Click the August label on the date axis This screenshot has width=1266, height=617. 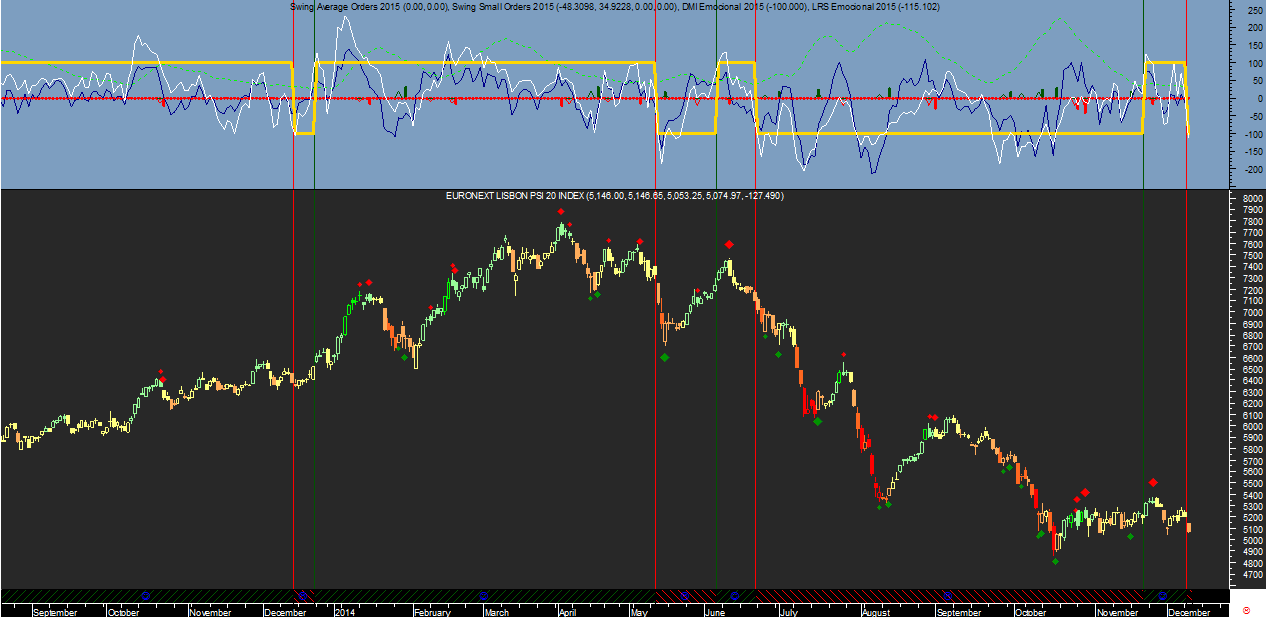(x=876, y=612)
